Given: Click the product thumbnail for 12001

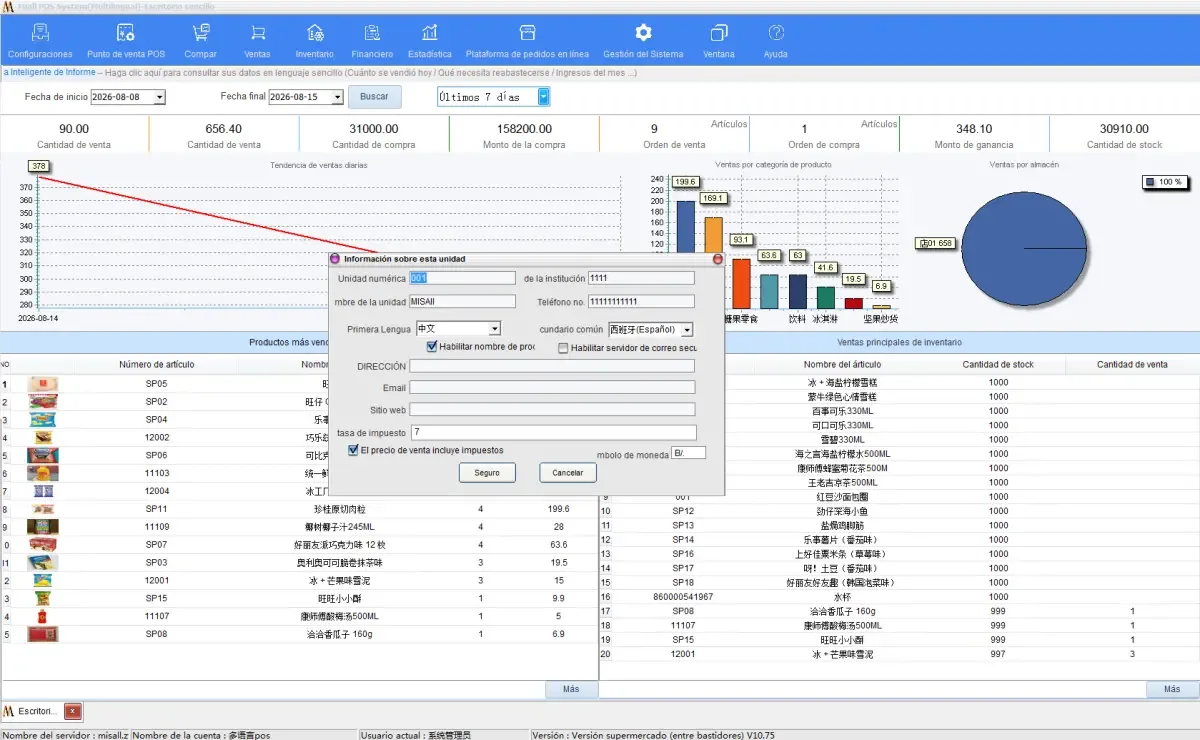Looking at the screenshot, I should pyautogui.click(x=42, y=580).
